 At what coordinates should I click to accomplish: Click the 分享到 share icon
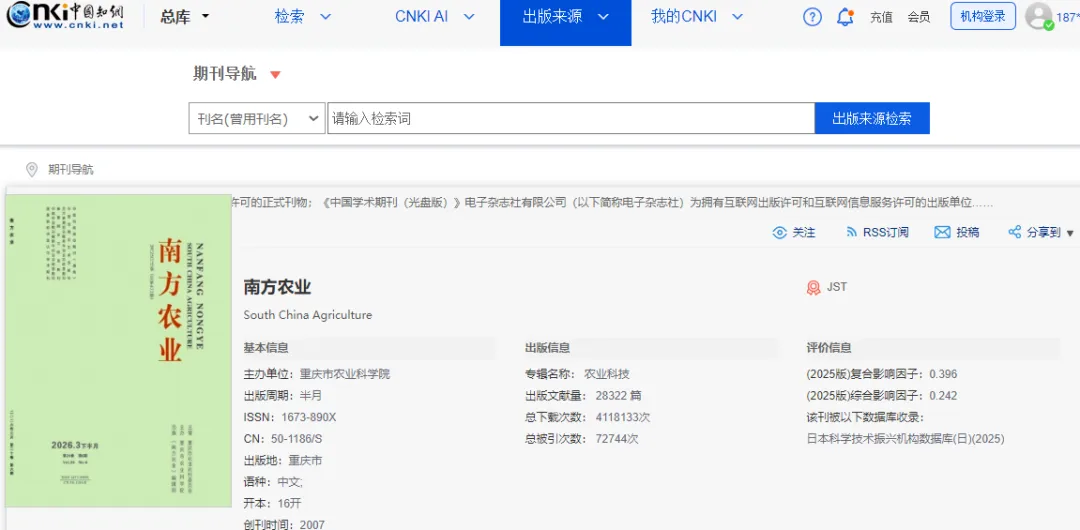[1015, 232]
